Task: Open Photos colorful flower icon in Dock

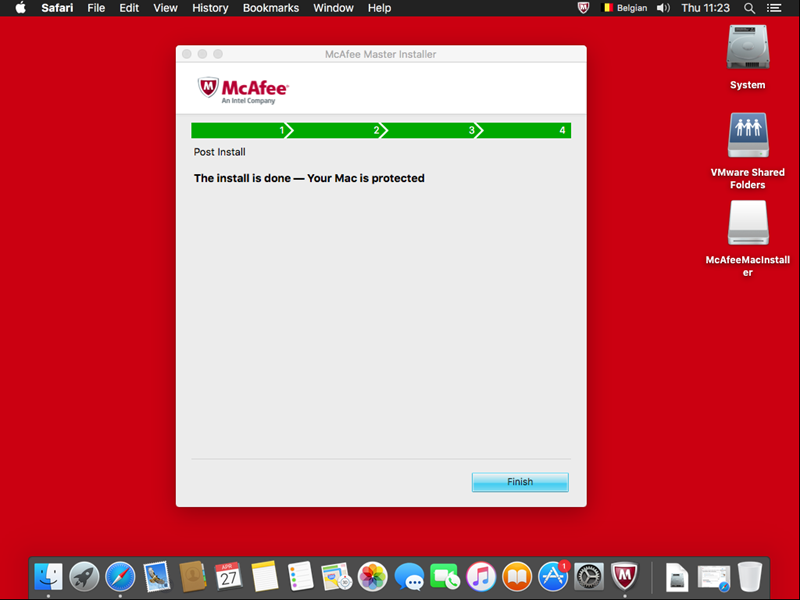Action: (x=373, y=577)
